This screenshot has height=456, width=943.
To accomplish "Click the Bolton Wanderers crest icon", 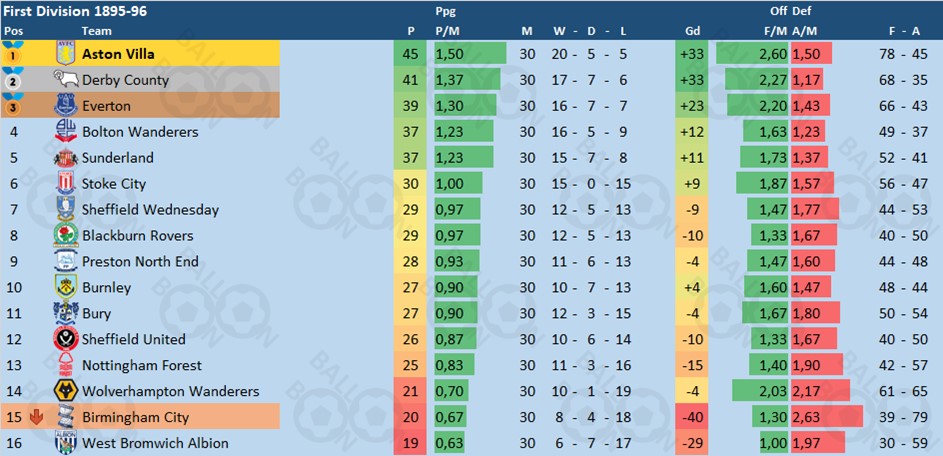I will pos(66,132).
